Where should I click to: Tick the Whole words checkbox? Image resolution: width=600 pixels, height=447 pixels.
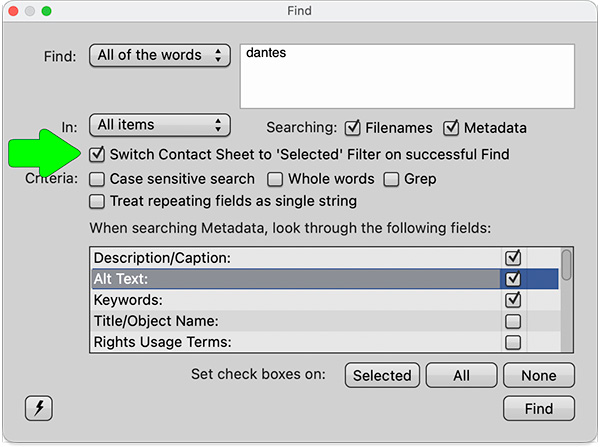pos(275,180)
